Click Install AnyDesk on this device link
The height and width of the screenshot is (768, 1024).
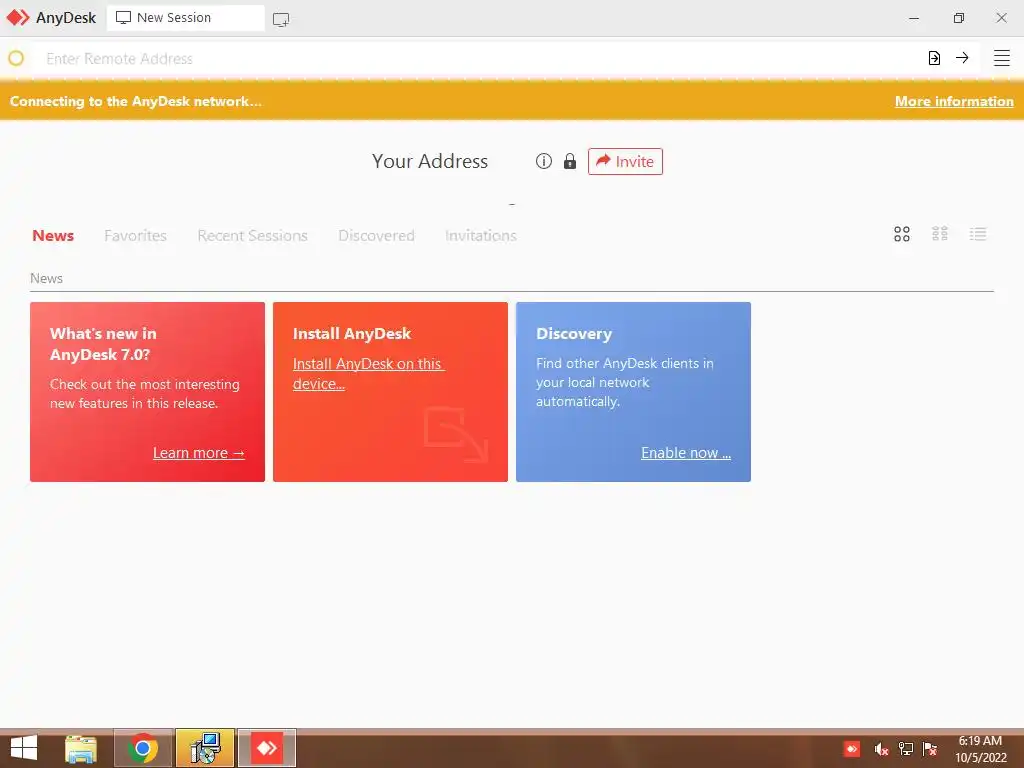tap(368, 374)
